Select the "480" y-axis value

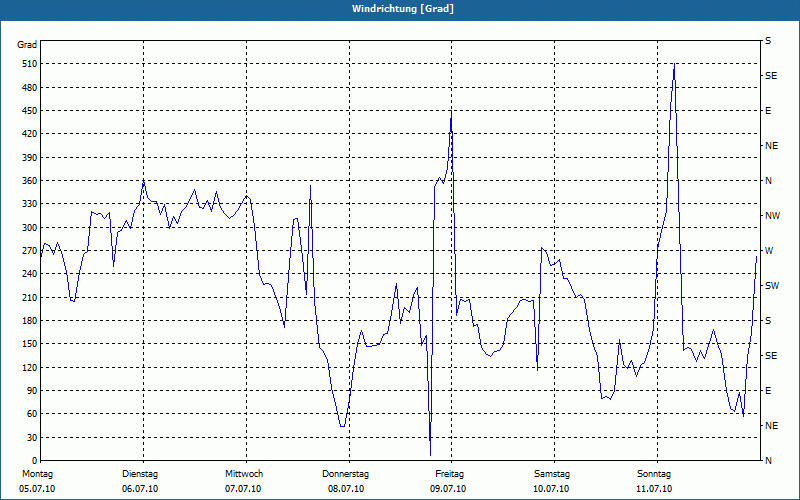coord(30,88)
